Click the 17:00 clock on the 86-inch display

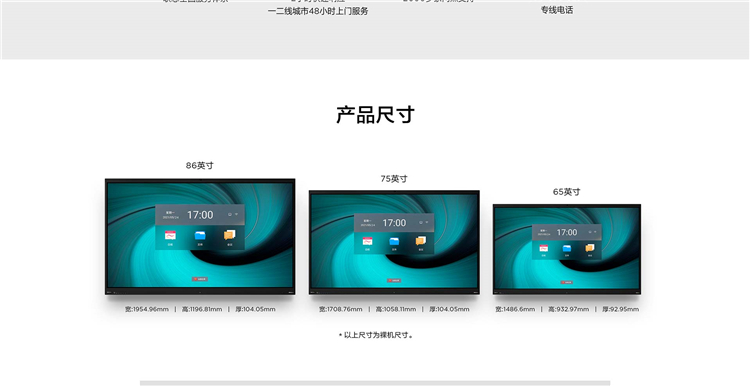(200, 215)
